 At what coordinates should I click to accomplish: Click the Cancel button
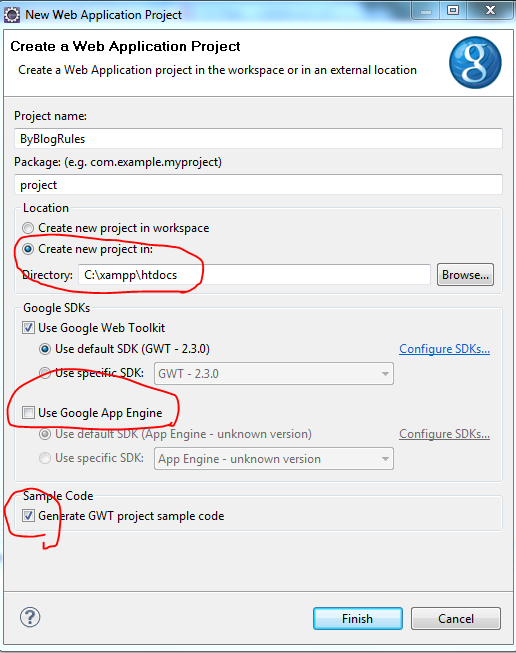coord(456,619)
